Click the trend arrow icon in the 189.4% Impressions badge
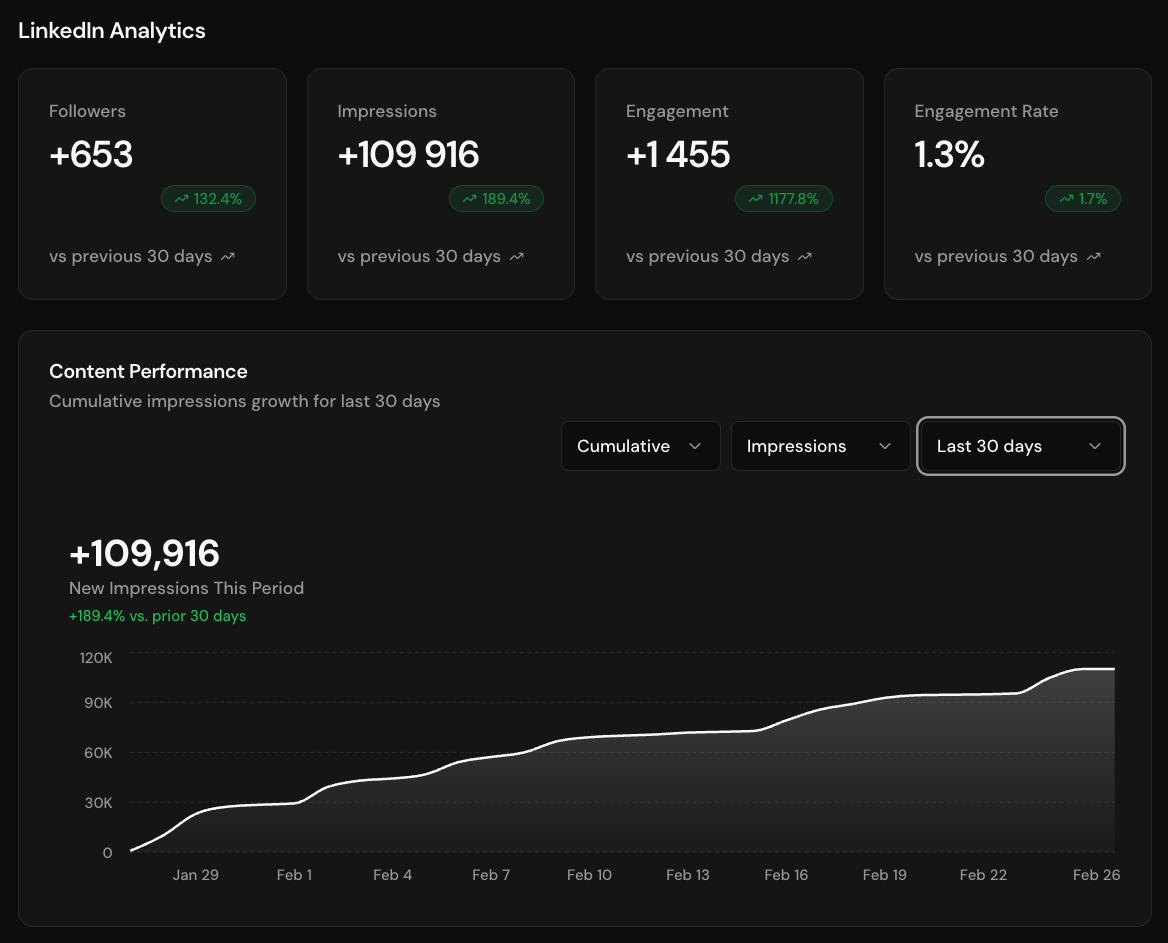 [469, 198]
